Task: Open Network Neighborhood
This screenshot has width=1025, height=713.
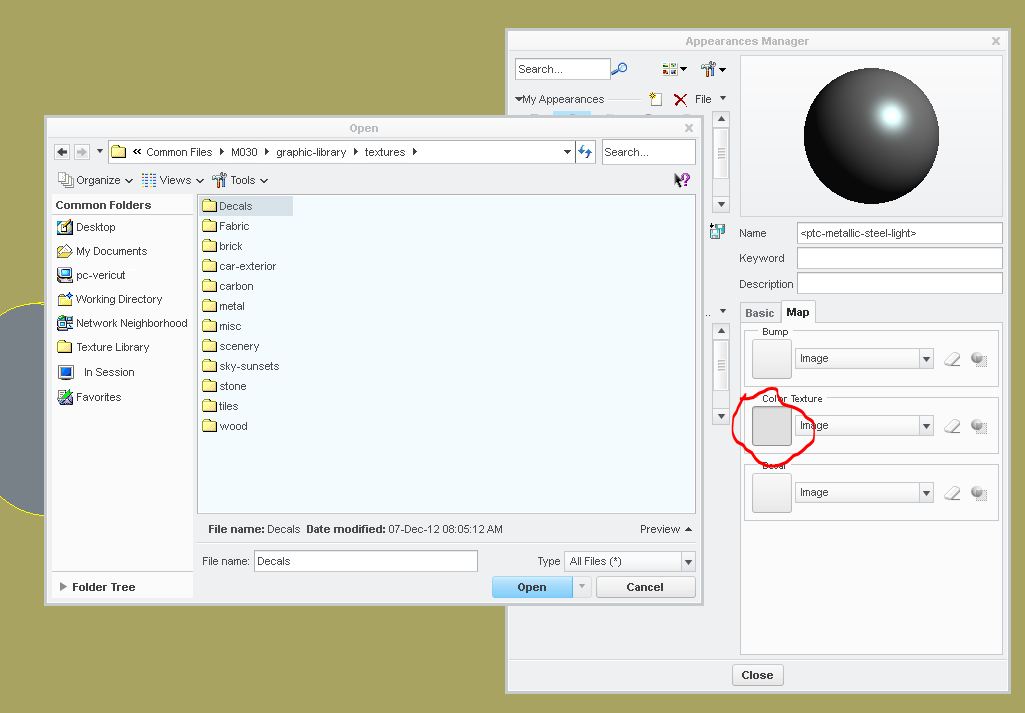Action: point(122,323)
